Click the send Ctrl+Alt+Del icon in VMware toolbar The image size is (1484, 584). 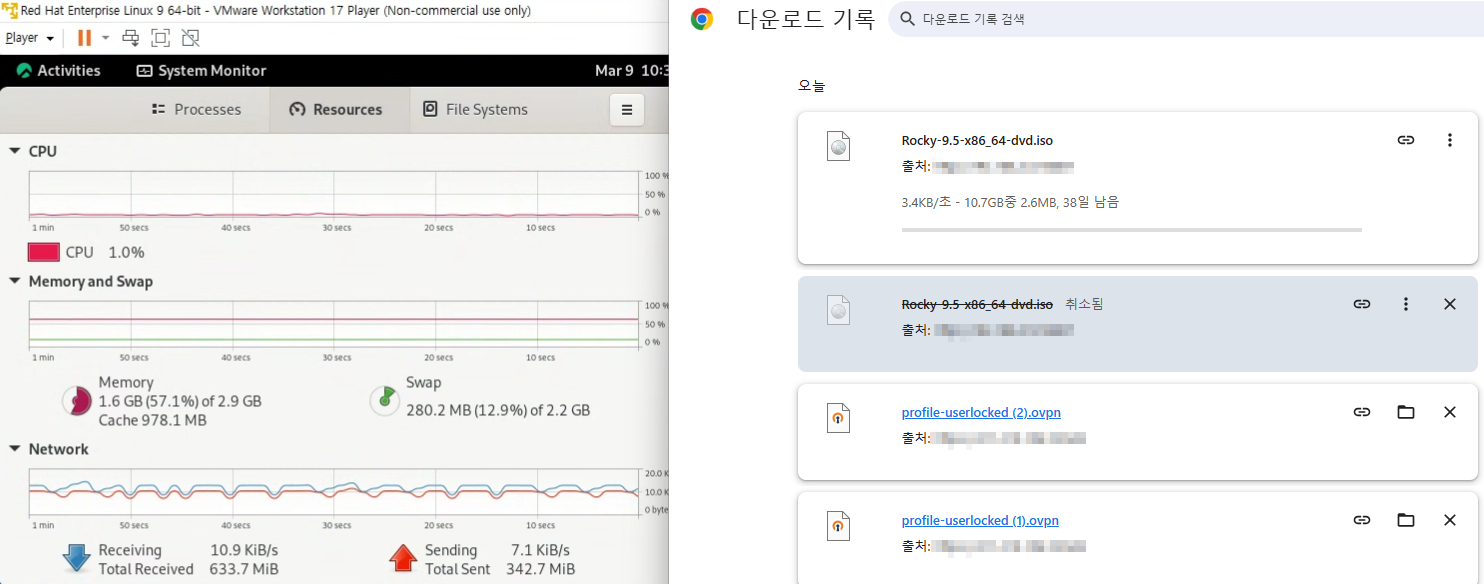click(131, 38)
